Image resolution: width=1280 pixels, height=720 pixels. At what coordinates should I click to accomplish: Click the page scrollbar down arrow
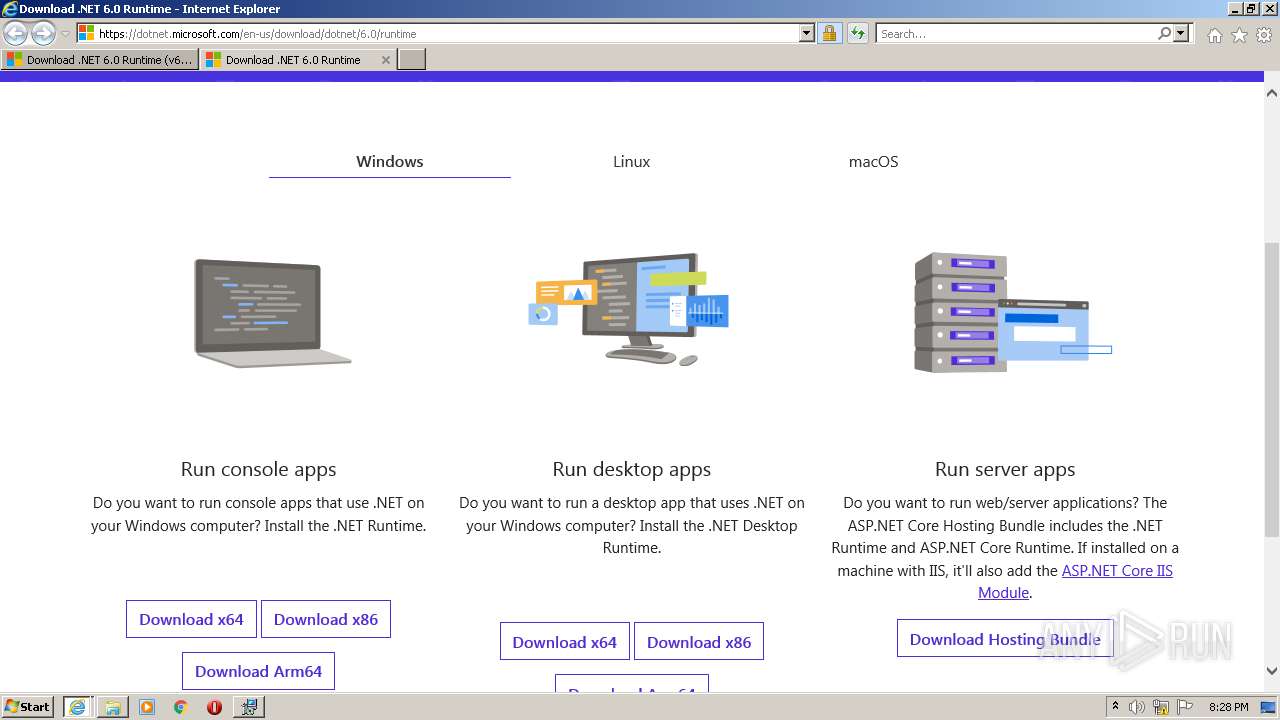point(1271,671)
